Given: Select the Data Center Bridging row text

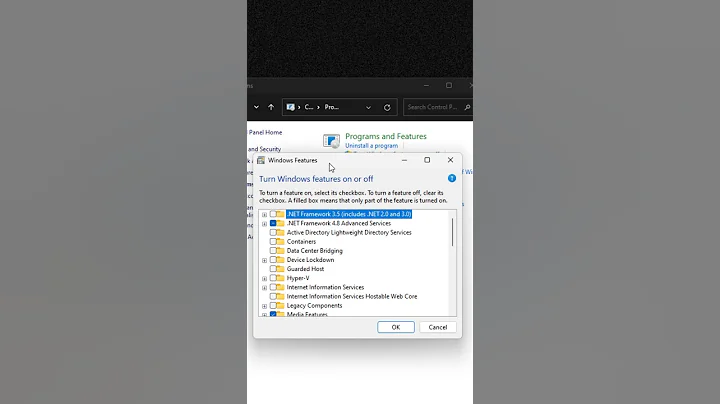Looking at the screenshot, I should click(315, 251).
